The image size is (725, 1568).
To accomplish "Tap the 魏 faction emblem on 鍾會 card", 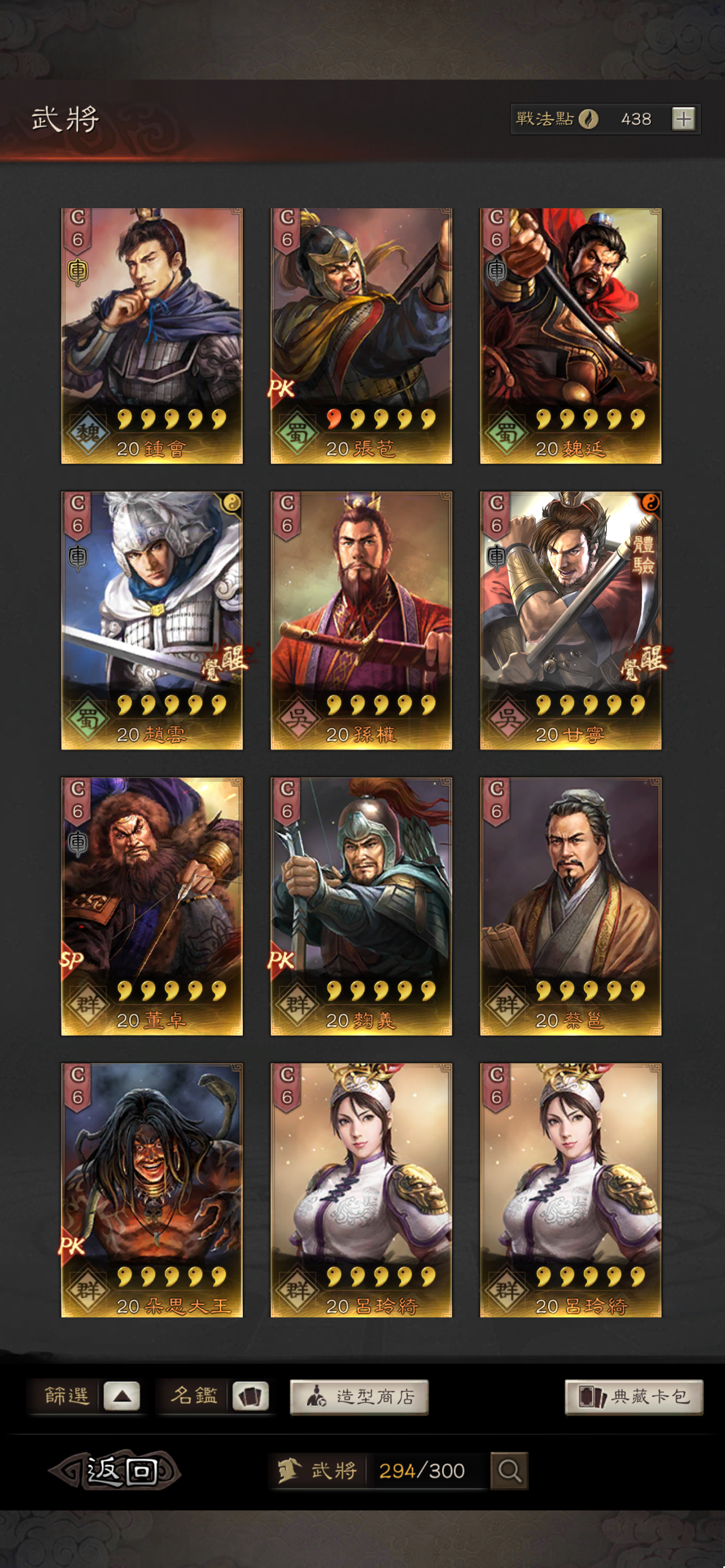I will click(x=88, y=433).
